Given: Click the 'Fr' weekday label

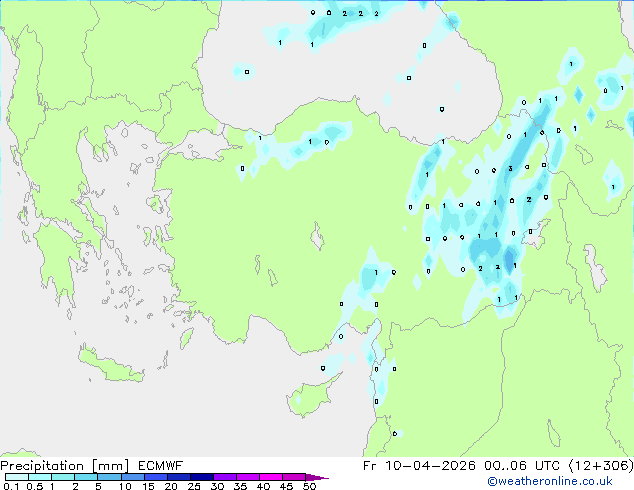Looking at the screenshot, I should pos(370,466).
